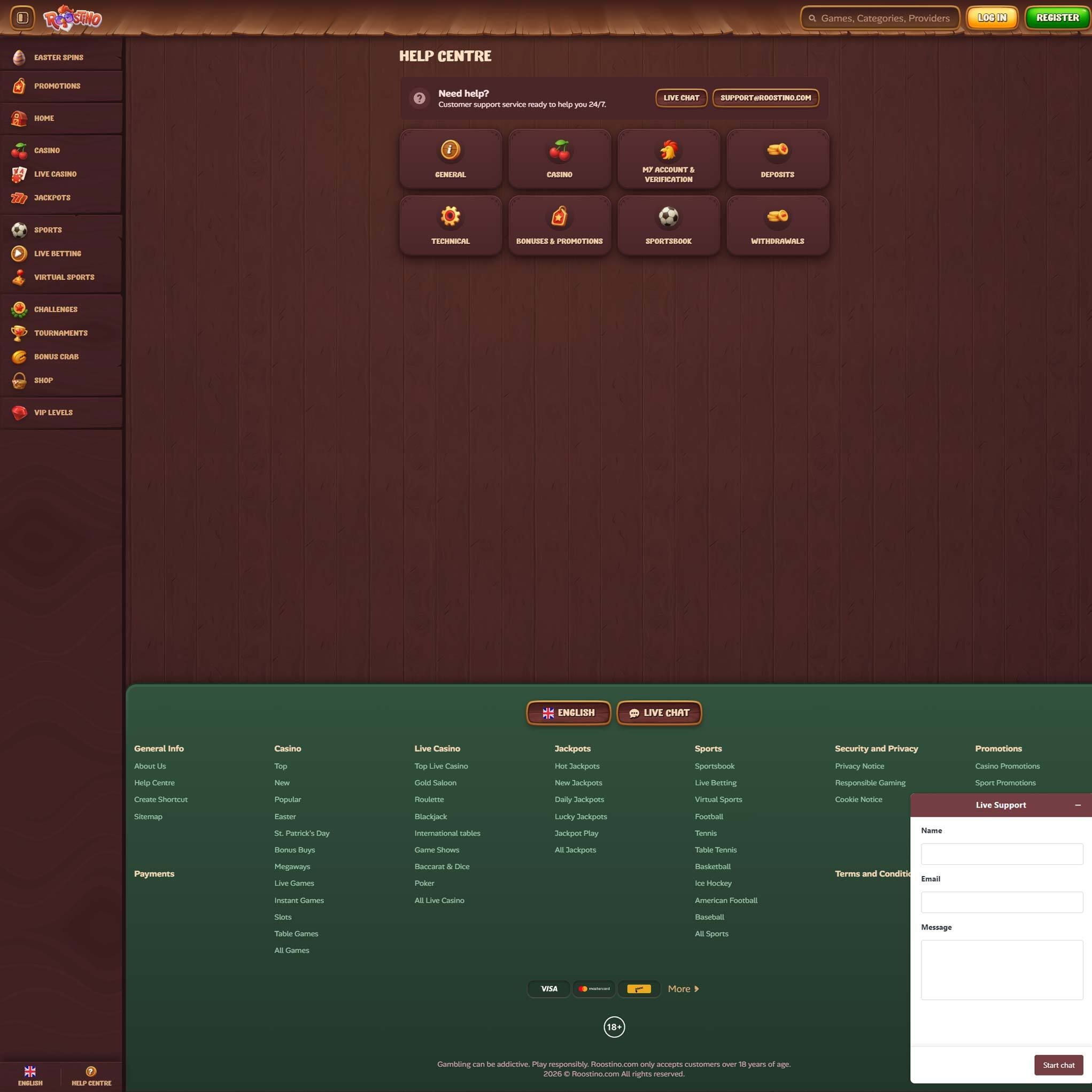The width and height of the screenshot is (1092, 1092).
Task: Expand the English language selector in footer
Action: coord(568,712)
